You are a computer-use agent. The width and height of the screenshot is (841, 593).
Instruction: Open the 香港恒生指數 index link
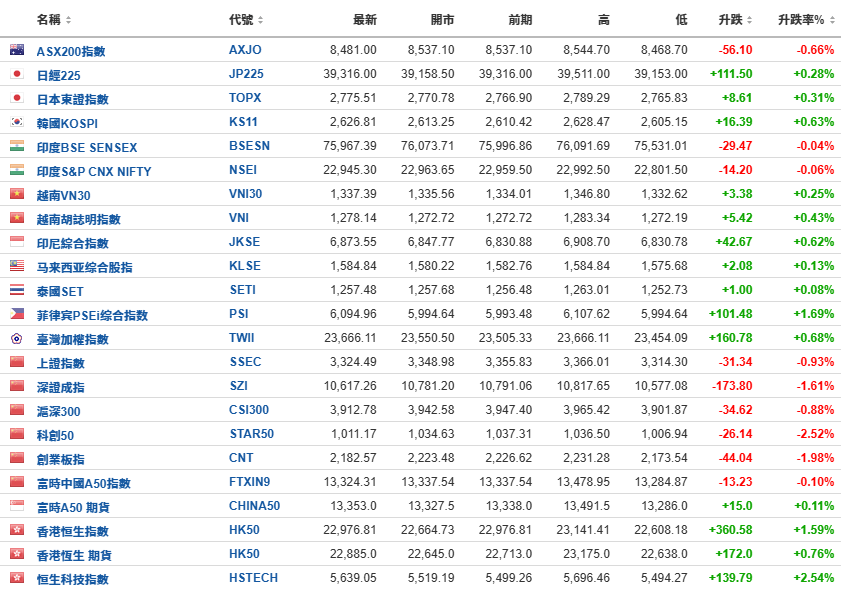pyautogui.click(x=72, y=531)
